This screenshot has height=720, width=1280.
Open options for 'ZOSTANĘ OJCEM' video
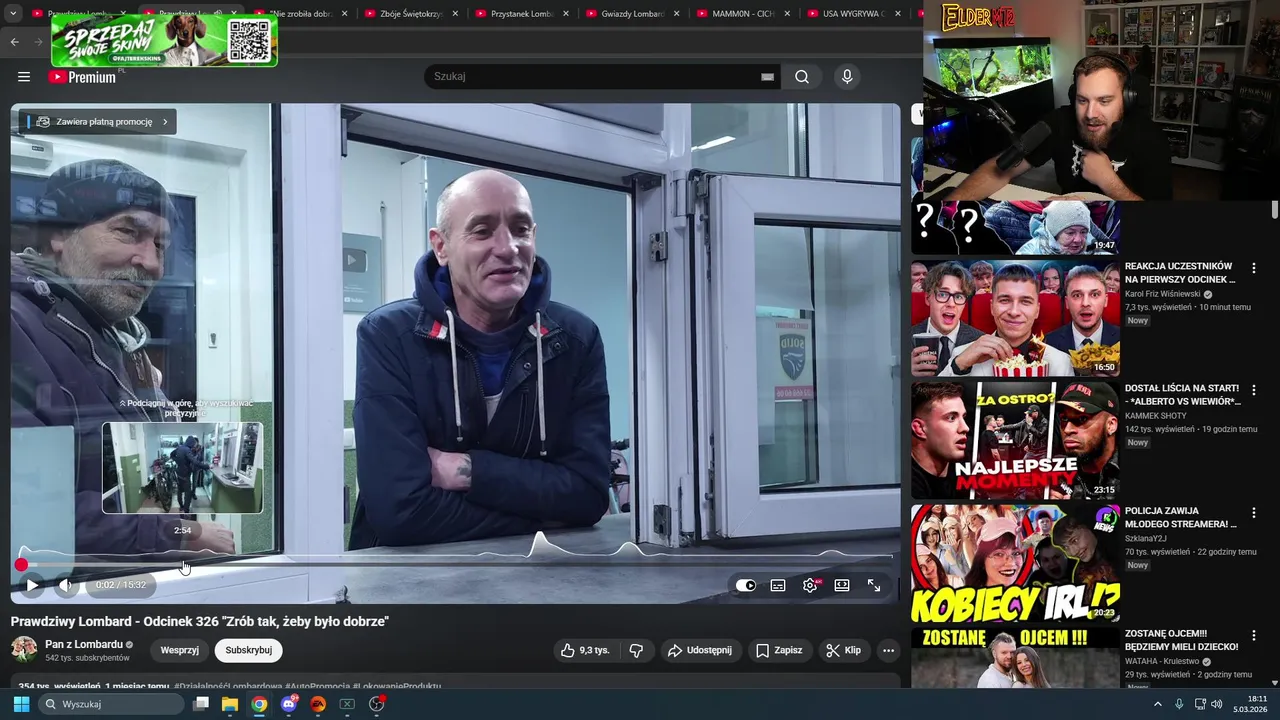click(1254, 635)
